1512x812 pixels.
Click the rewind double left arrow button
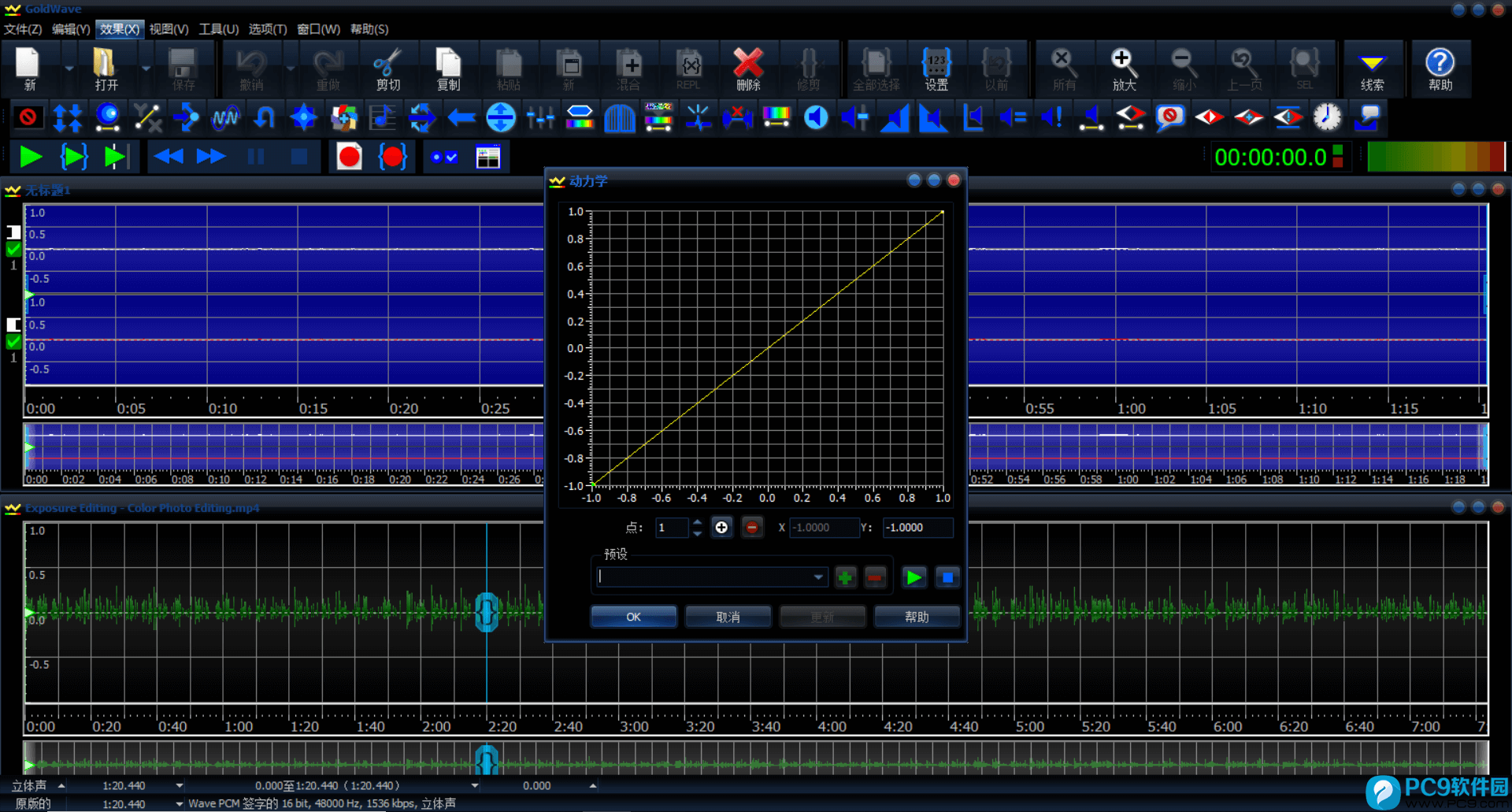click(x=169, y=157)
